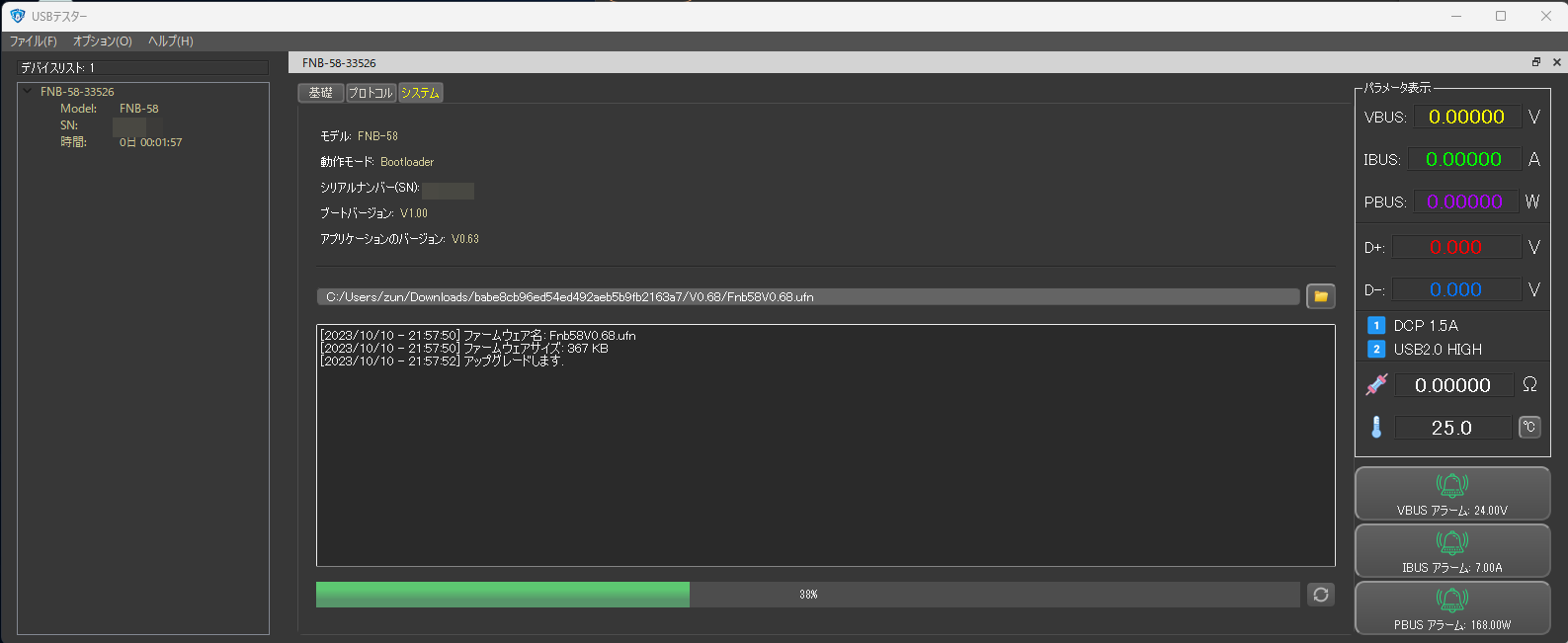Click the USB tester app icon in title bar
This screenshot has width=1568, height=643.
(17, 16)
